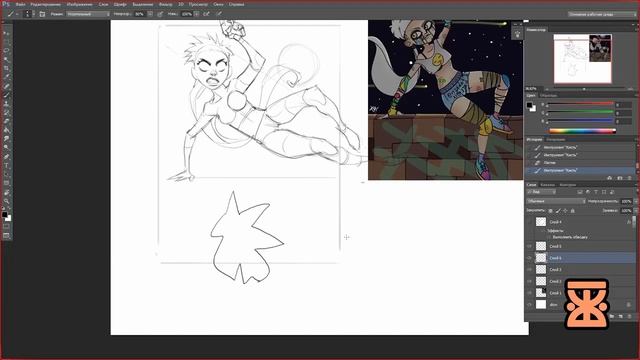640x360 pixels.
Task: Click History panel camera snapshot icon
Action: pyautogui.click(x=620, y=178)
